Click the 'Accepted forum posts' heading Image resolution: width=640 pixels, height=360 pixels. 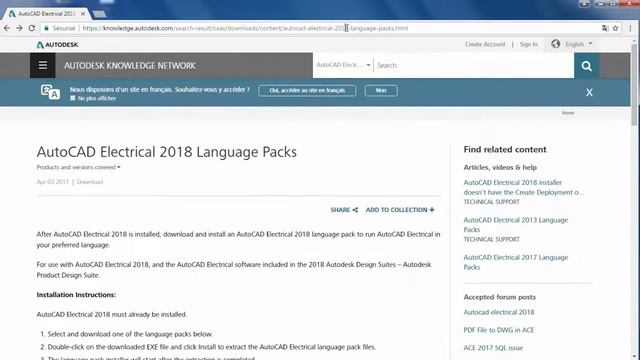(x=500, y=297)
